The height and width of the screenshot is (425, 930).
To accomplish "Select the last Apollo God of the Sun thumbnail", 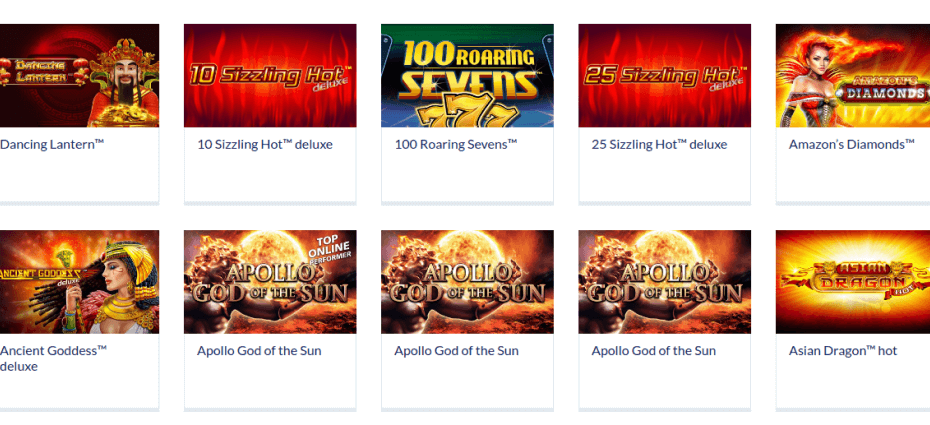I will point(664,282).
